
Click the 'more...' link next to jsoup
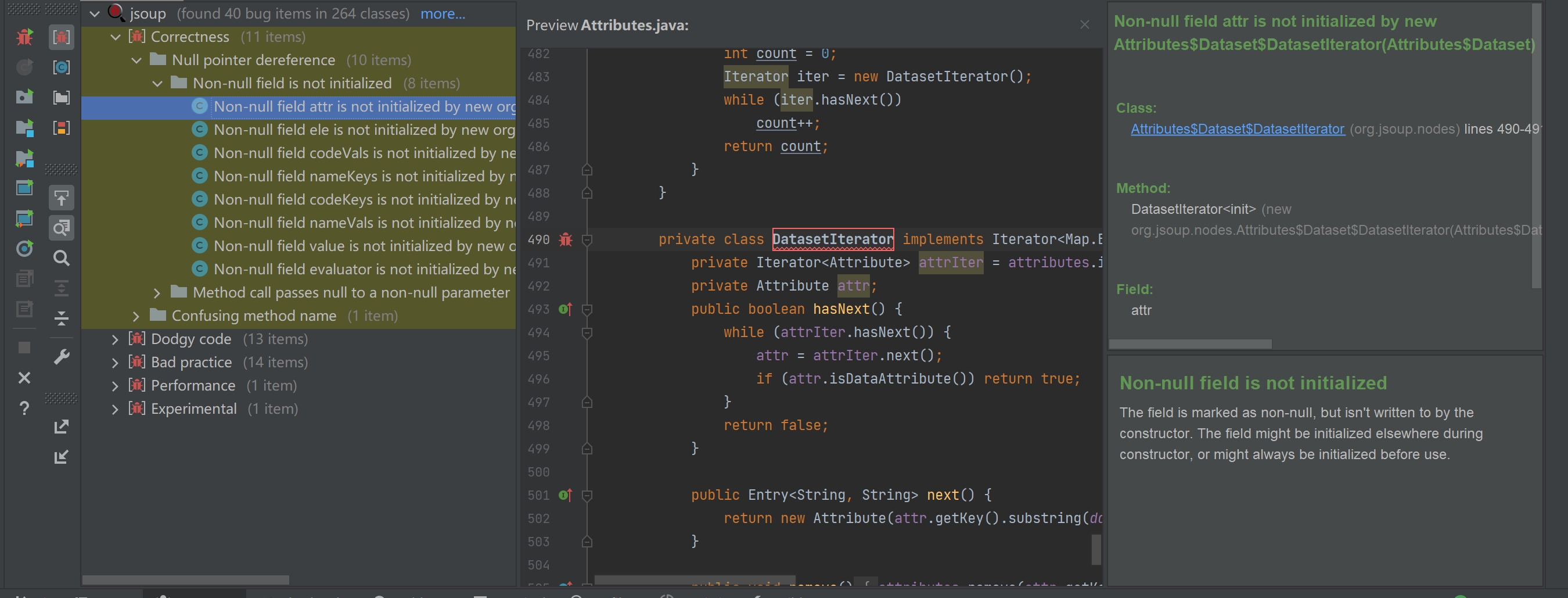(x=443, y=13)
